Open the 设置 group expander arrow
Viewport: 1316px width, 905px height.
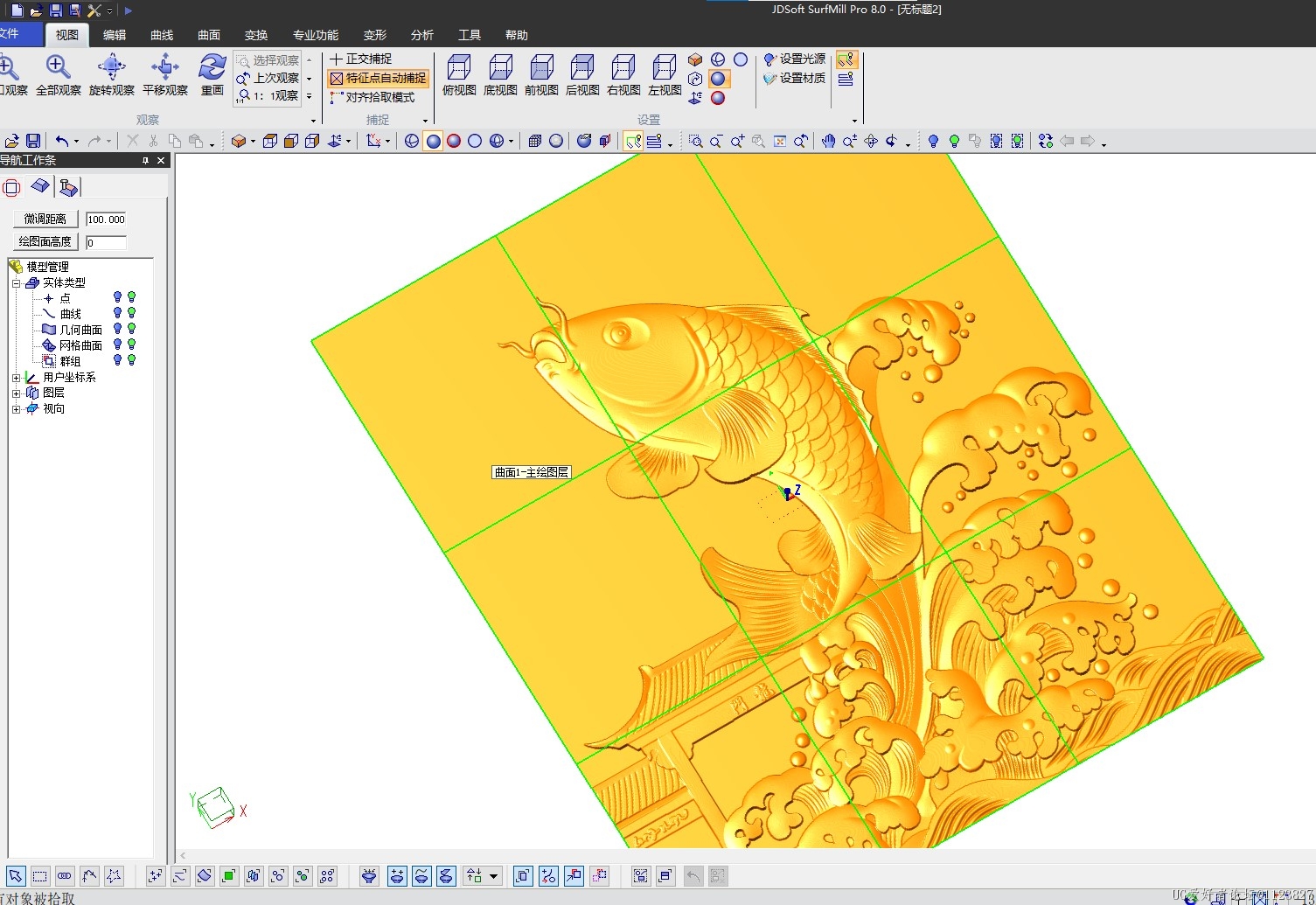tap(854, 121)
